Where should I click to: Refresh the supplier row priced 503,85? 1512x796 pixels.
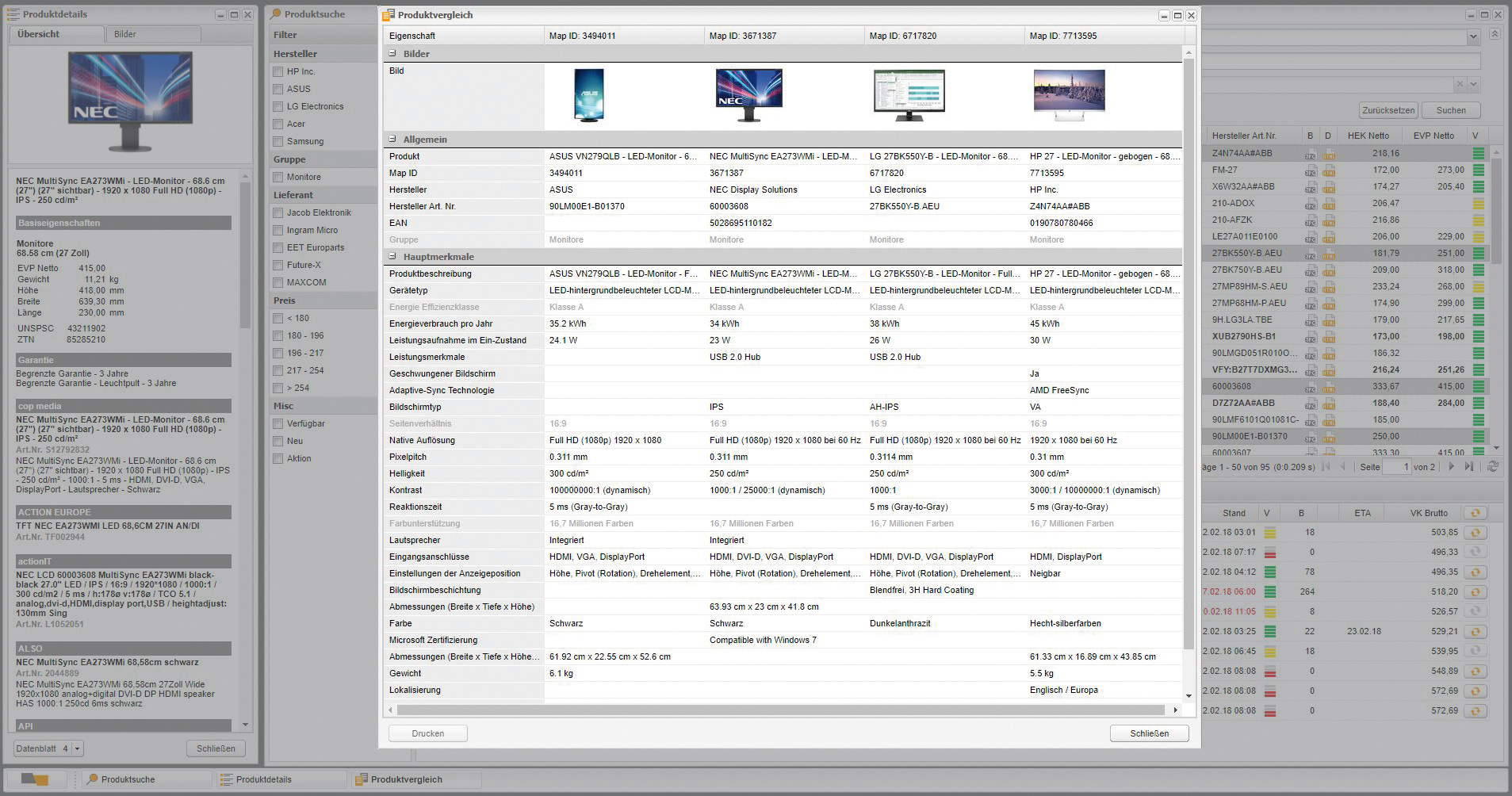tap(1475, 533)
